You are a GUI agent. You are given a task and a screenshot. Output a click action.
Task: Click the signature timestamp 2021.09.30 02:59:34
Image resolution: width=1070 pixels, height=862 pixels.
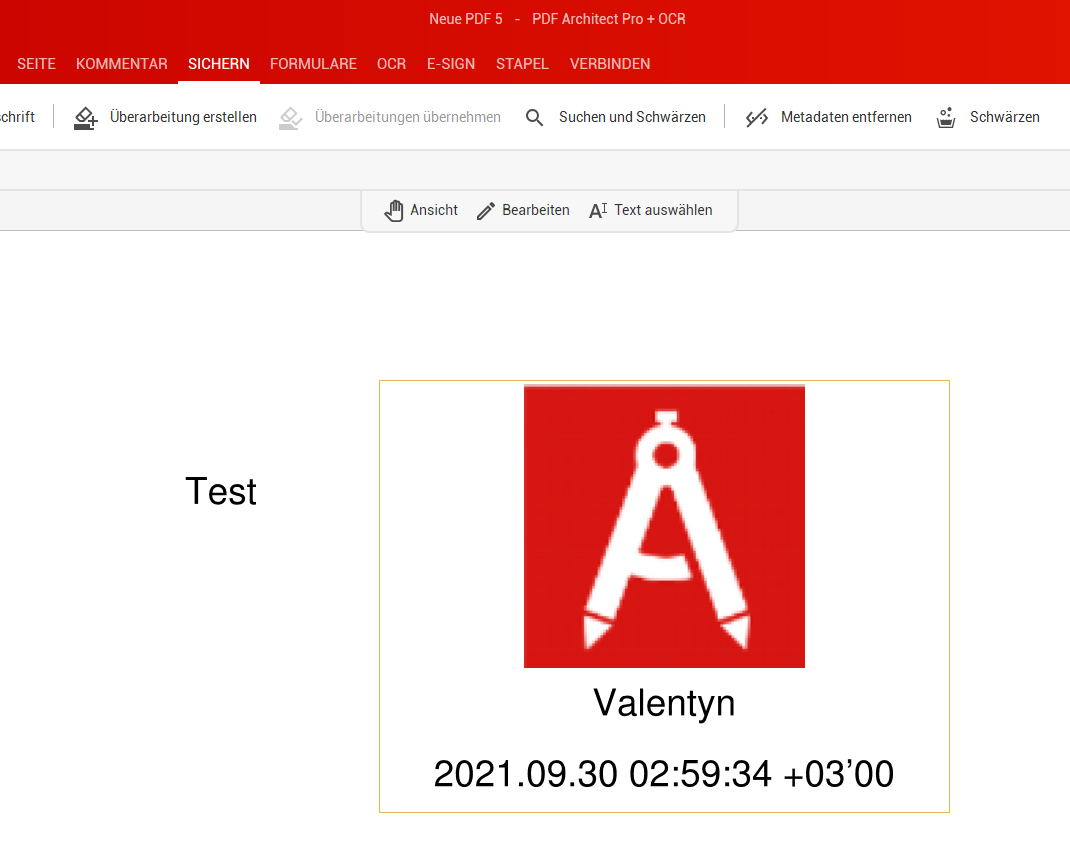[x=603, y=774]
